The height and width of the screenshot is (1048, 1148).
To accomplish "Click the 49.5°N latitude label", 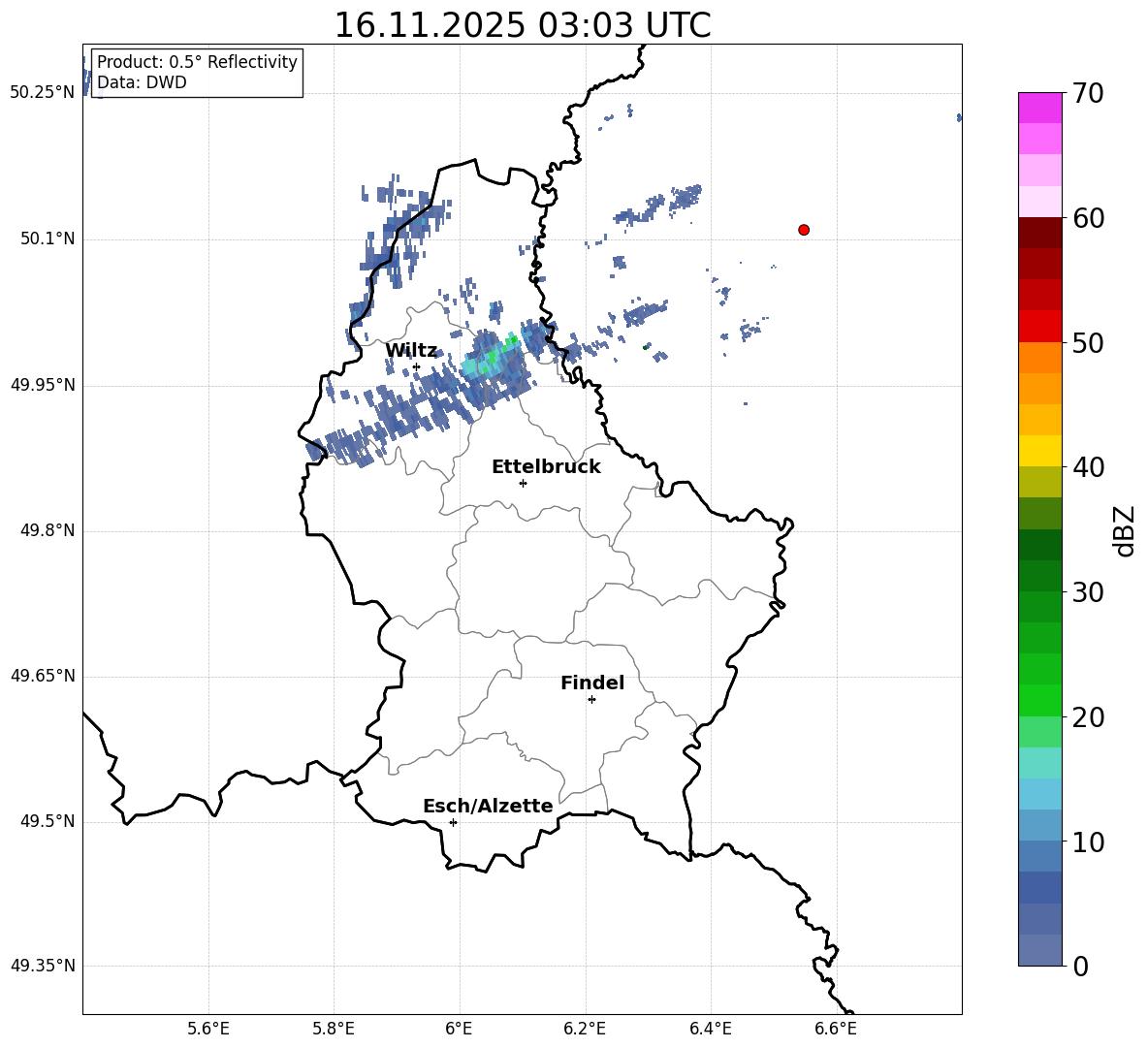I will (x=48, y=822).
